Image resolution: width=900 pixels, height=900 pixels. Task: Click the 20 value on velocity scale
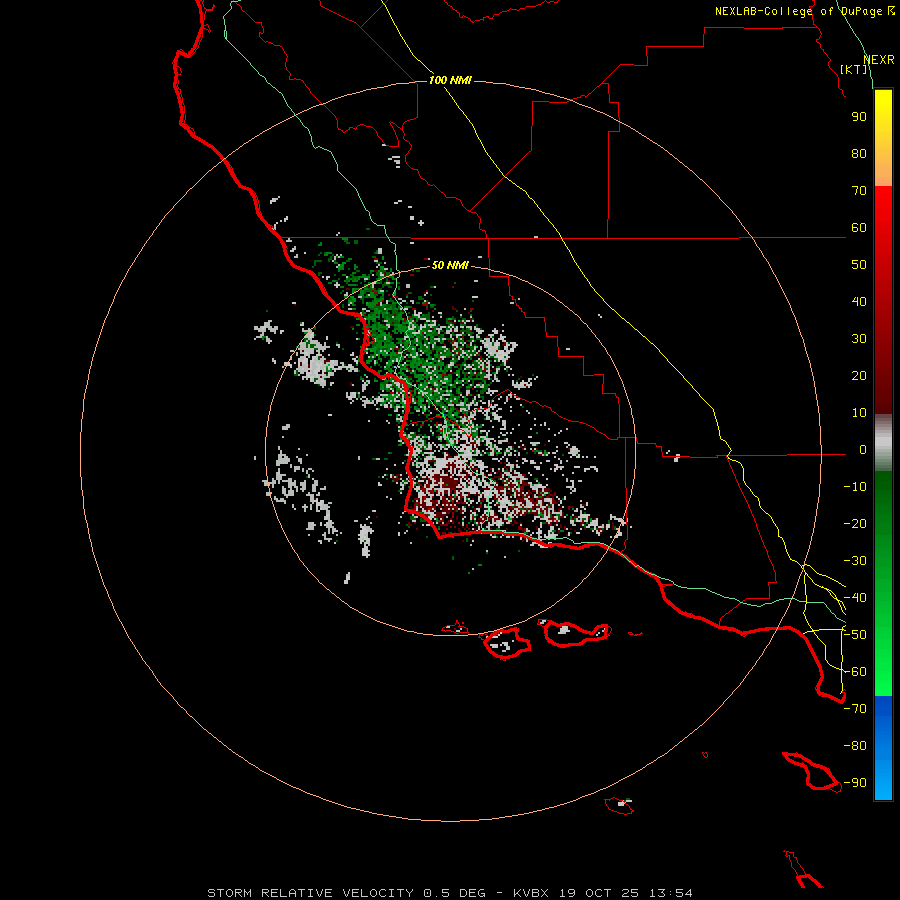point(859,376)
